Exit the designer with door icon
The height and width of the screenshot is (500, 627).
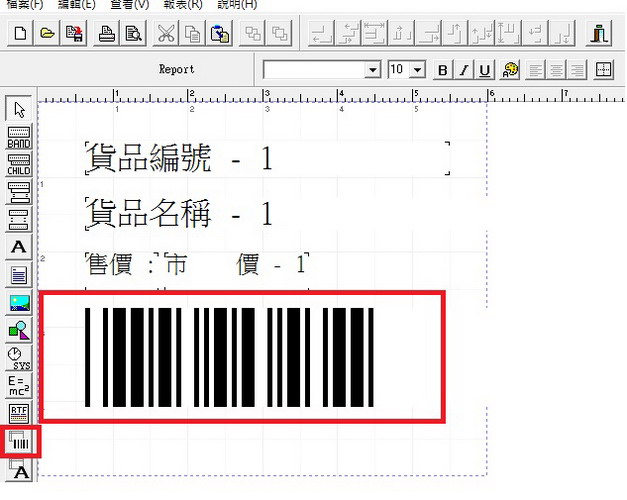[x=599, y=33]
